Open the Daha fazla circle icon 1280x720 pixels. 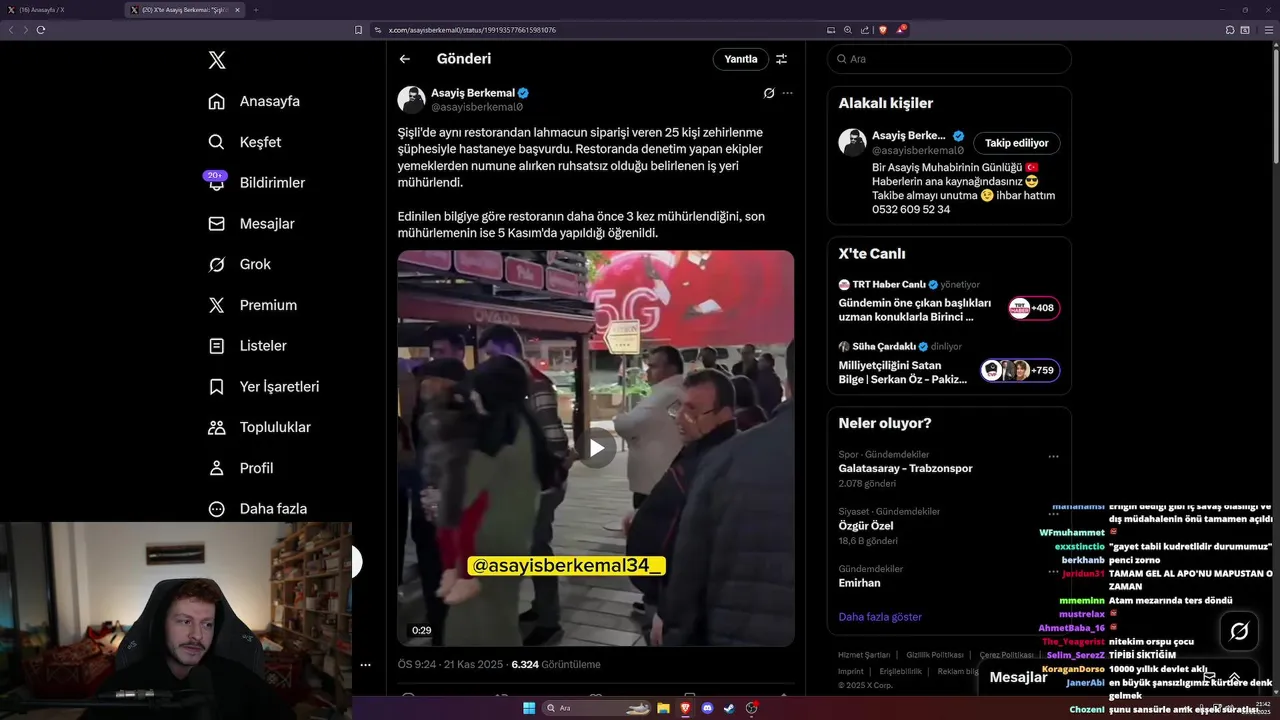(216, 509)
